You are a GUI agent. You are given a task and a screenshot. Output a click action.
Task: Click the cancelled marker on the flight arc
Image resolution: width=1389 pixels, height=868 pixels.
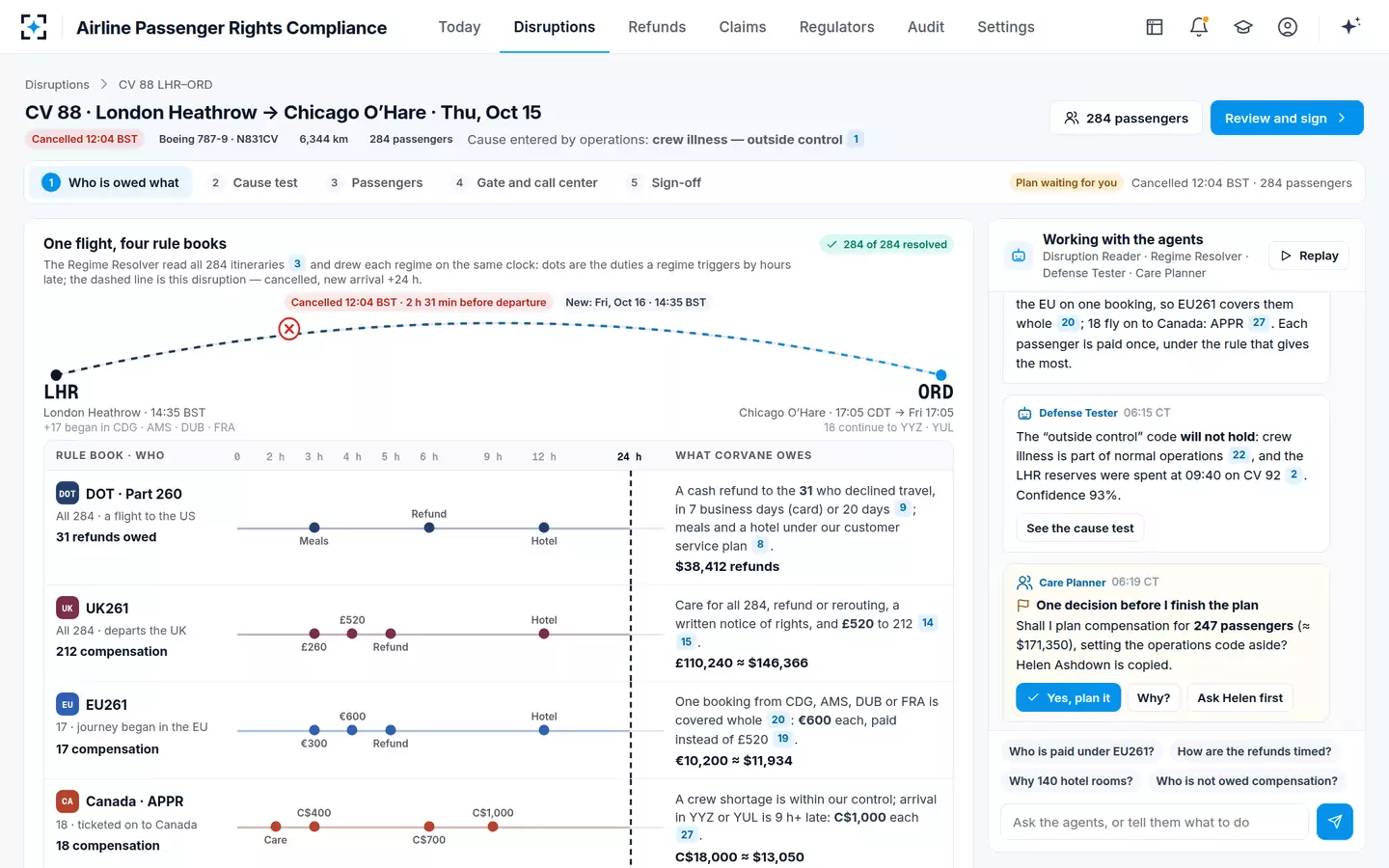pyautogui.click(x=289, y=329)
